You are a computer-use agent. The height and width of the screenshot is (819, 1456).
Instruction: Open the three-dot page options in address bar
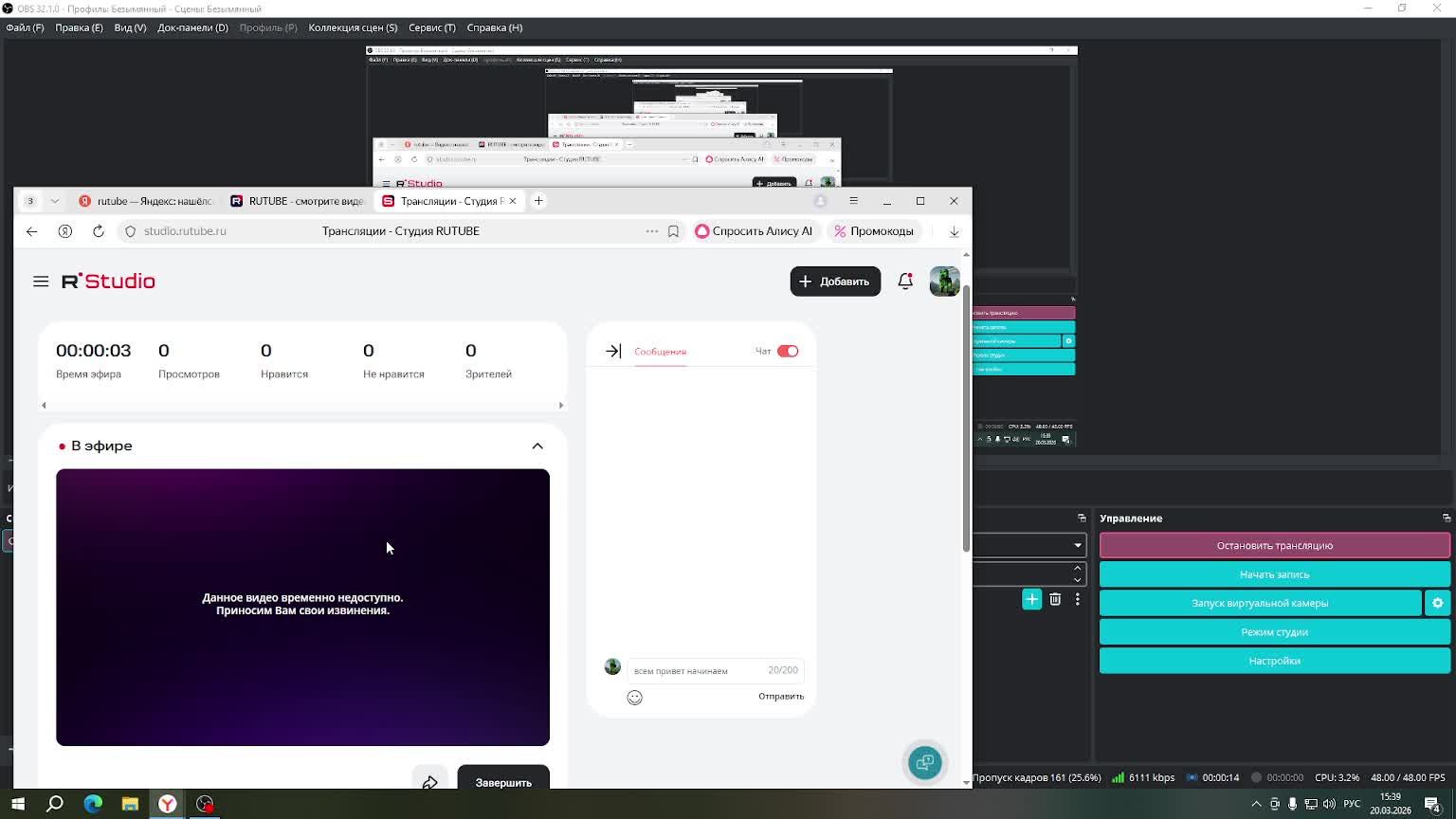tap(651, 231)
